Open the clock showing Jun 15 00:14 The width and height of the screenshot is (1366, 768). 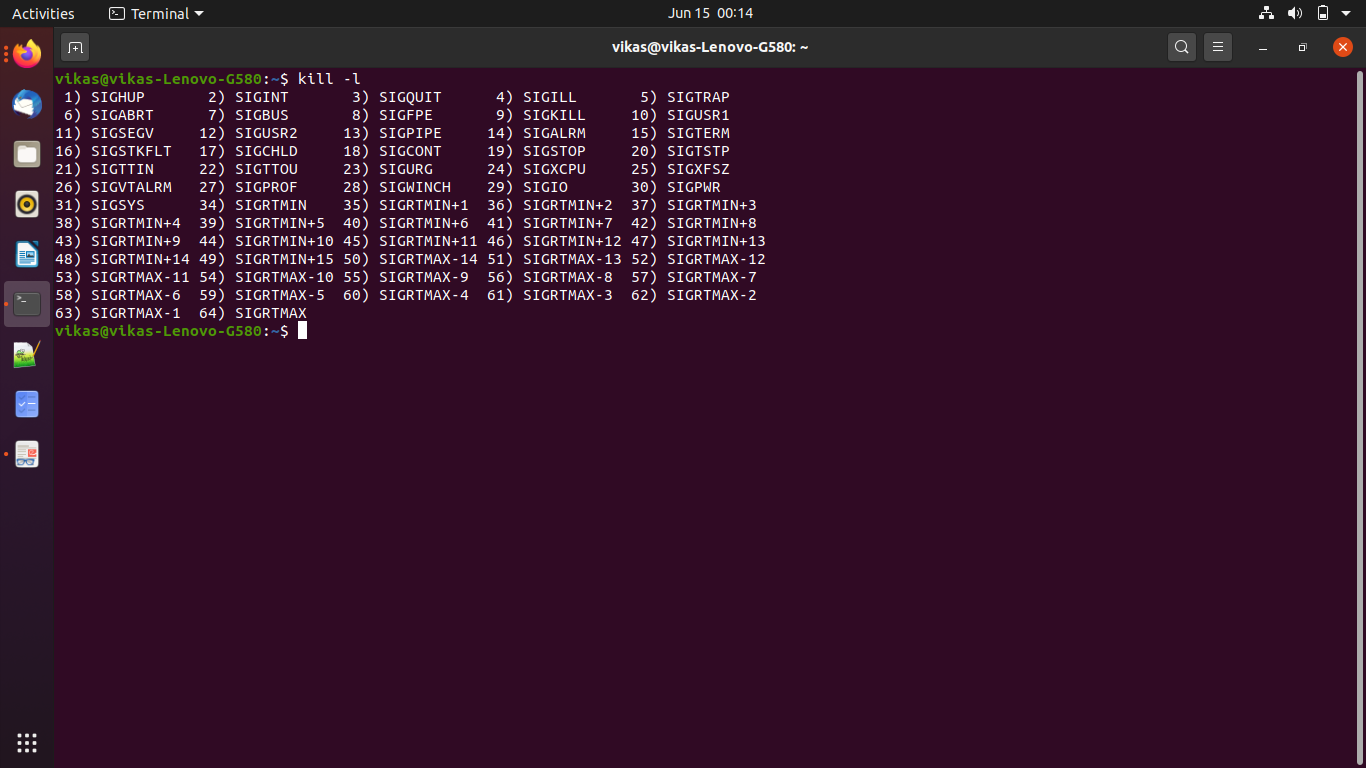(710, 13)
